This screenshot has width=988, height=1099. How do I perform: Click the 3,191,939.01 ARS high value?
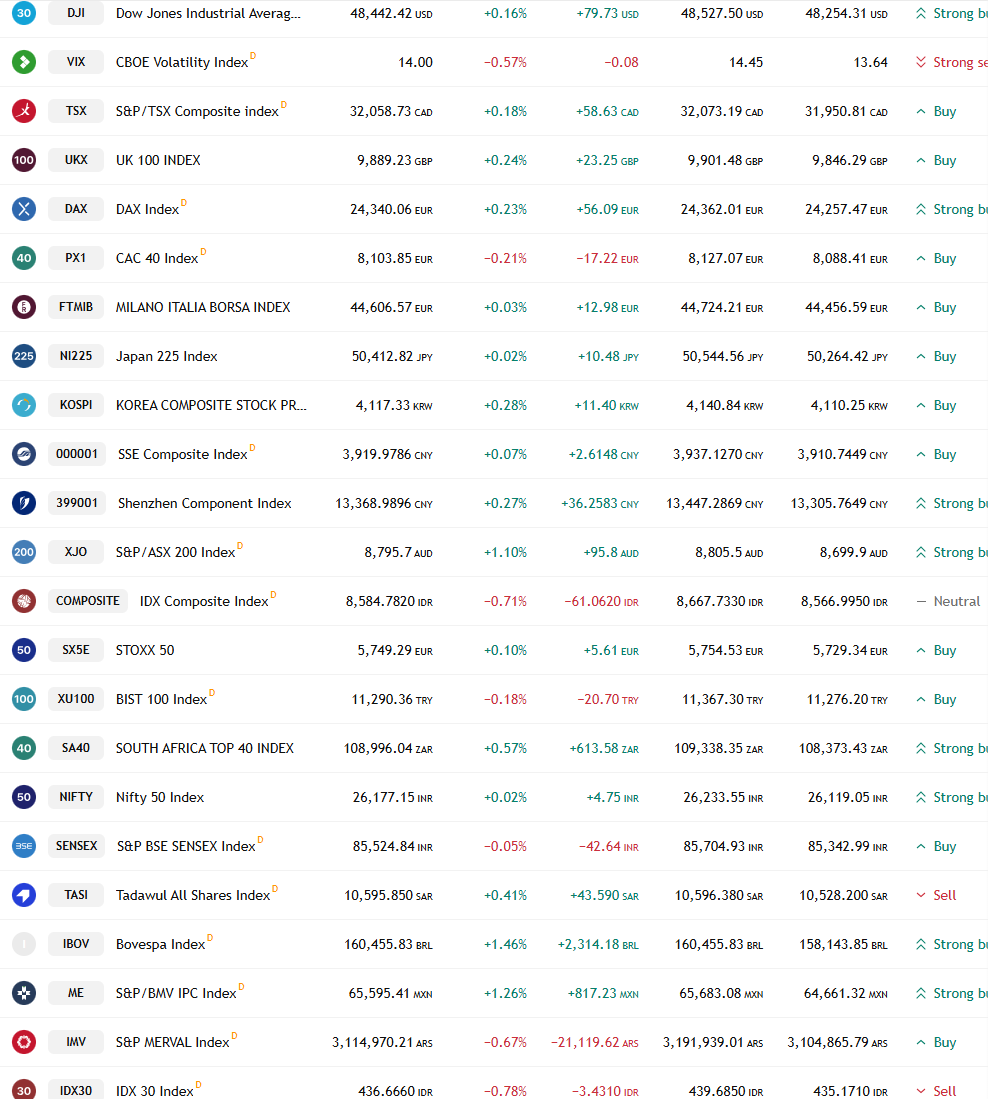[x=713, y=1043]
